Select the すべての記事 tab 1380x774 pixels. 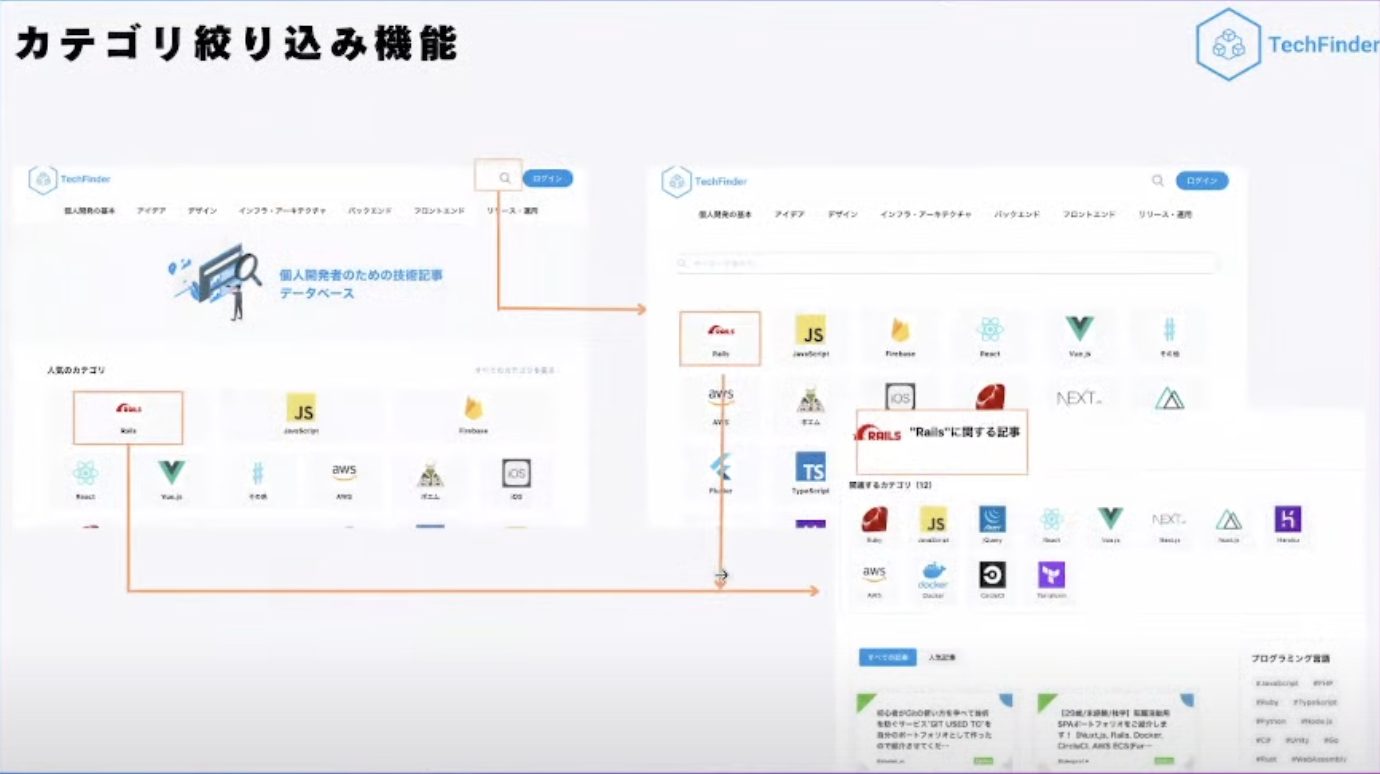click(887, 657)
